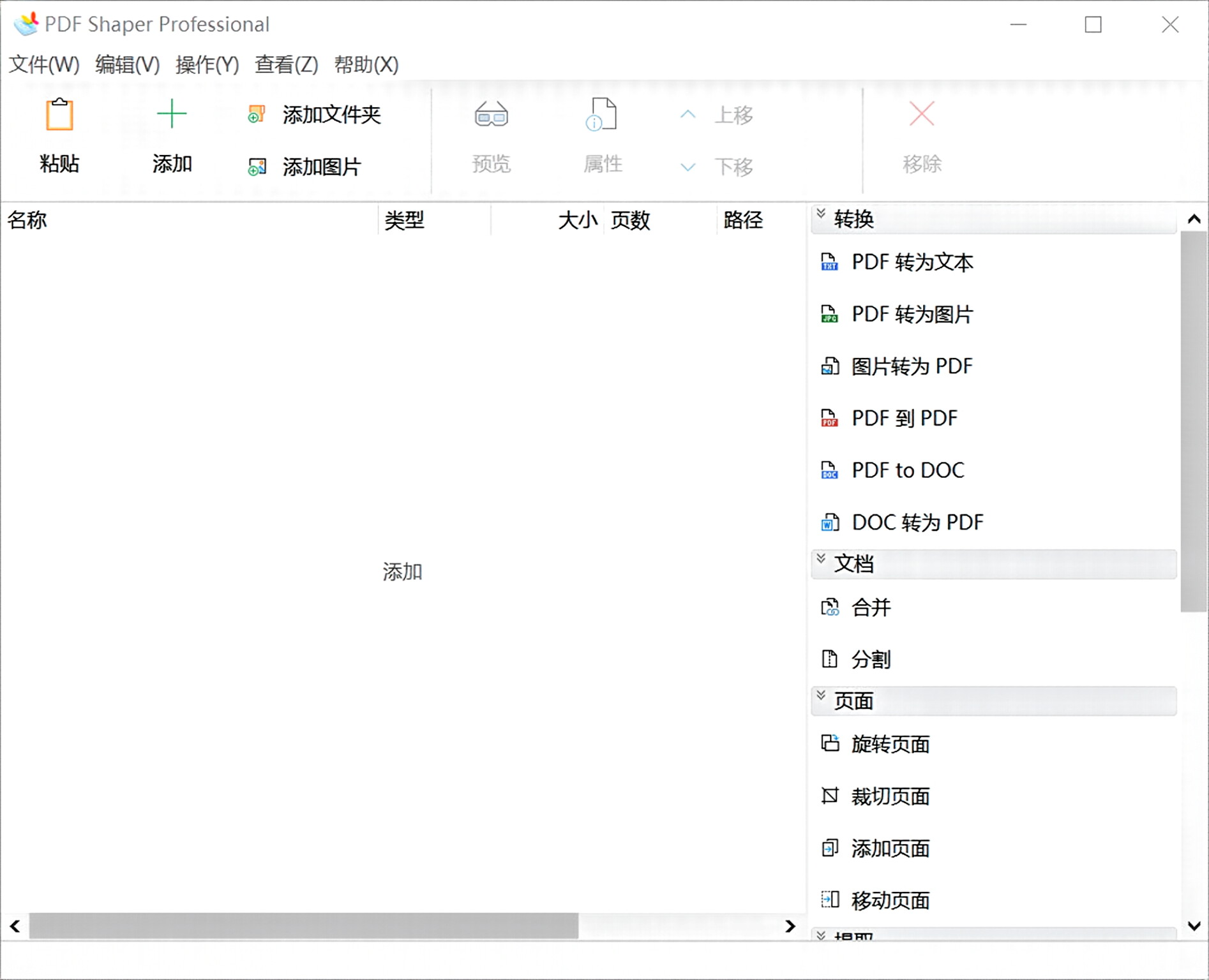Screen dimensions: 1209x980
Task: Select 图片转为 PDF text label
Action: [912, 366]
